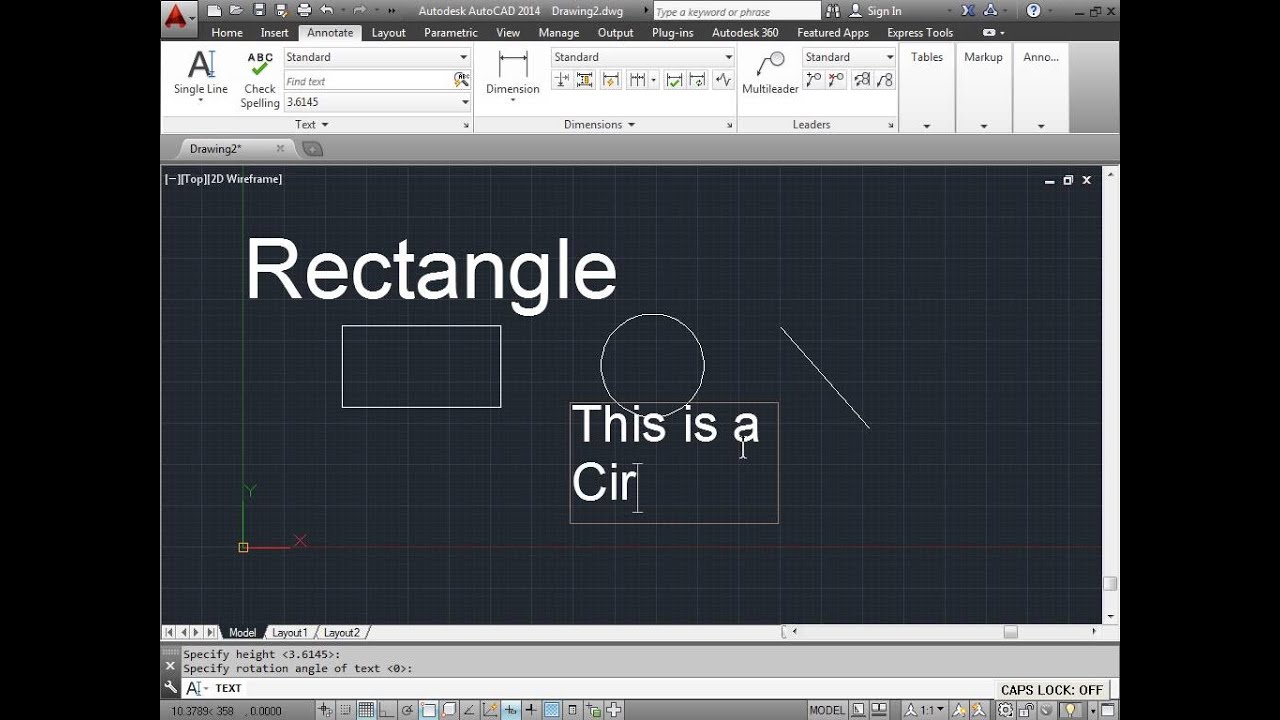Image resolution: width=1280 pixels, height=720 pixels.
Task: Select the Dimension tool
Action: (513, 74)
